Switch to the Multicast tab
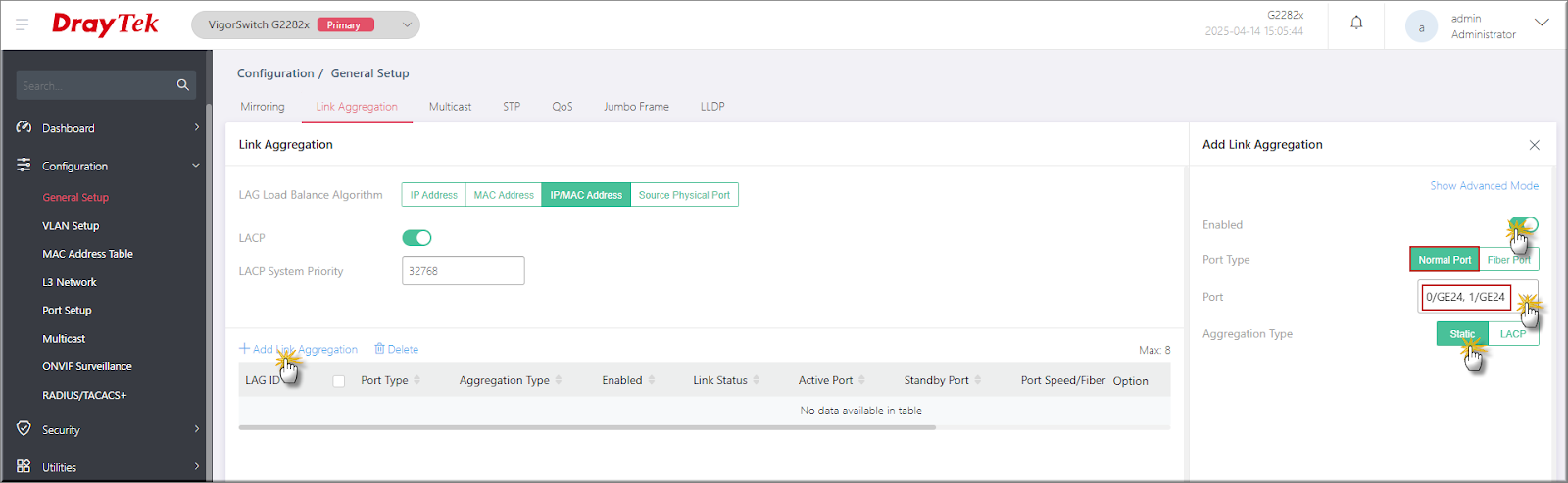This screenshot has width=1568, height=483. [450, 107]
